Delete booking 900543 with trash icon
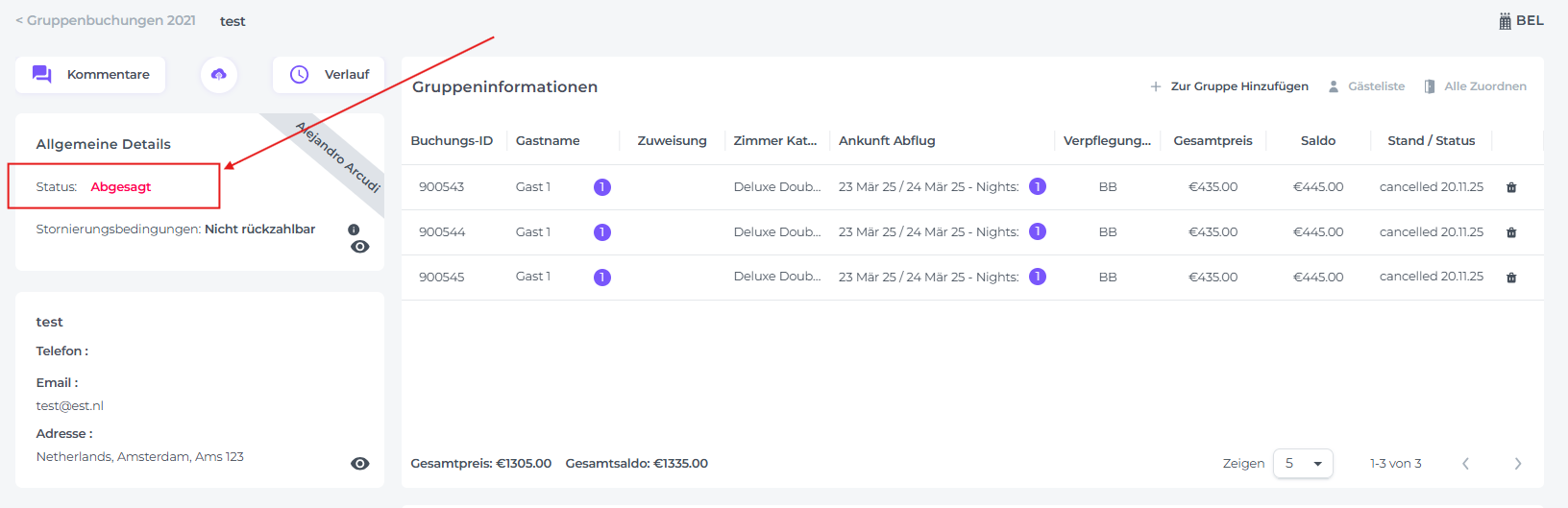The image size is (1568, 508). coord(1511,187)
